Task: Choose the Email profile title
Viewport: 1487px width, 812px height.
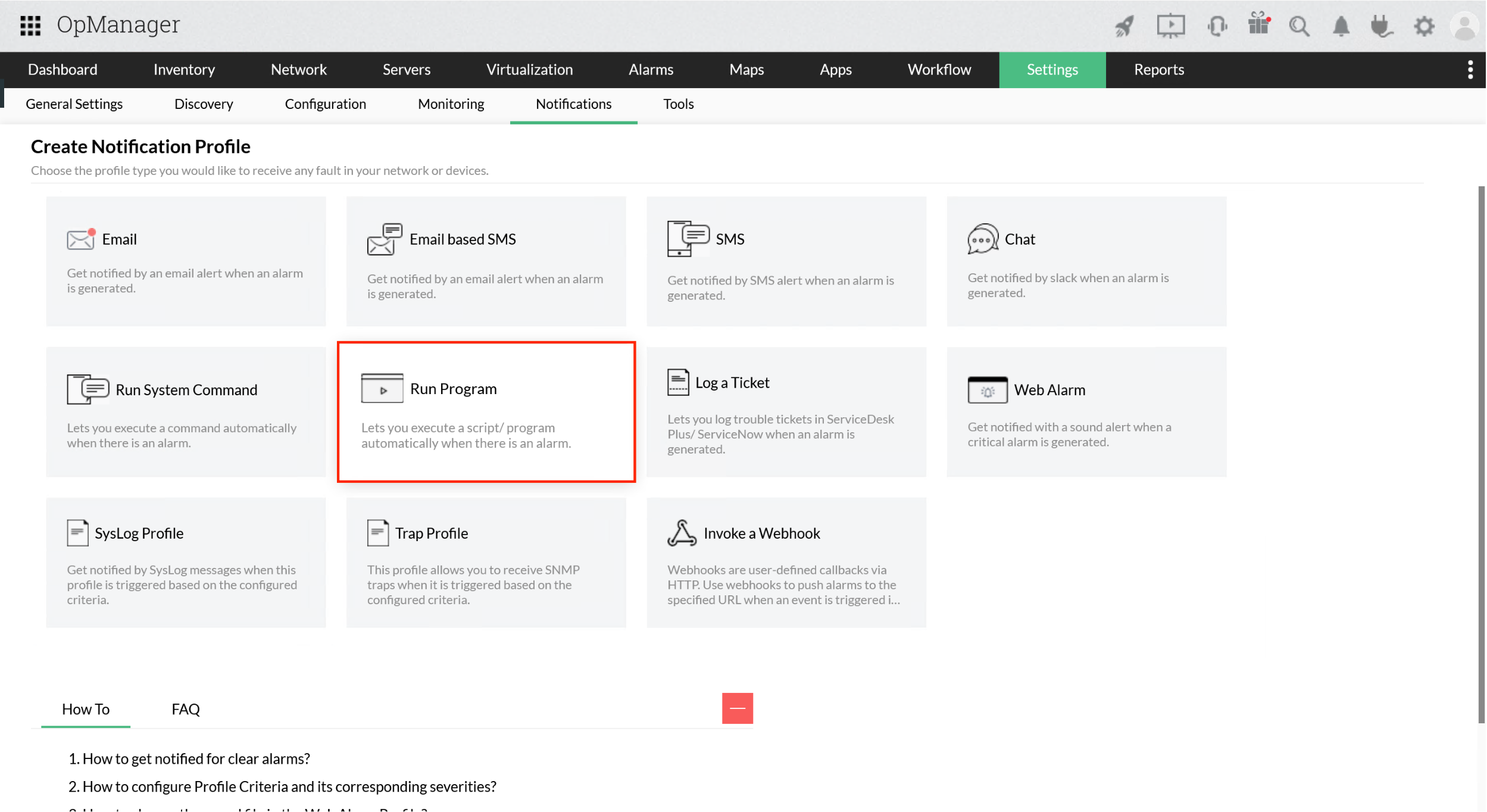Action: pyautogui.click(x=120, y=239)
